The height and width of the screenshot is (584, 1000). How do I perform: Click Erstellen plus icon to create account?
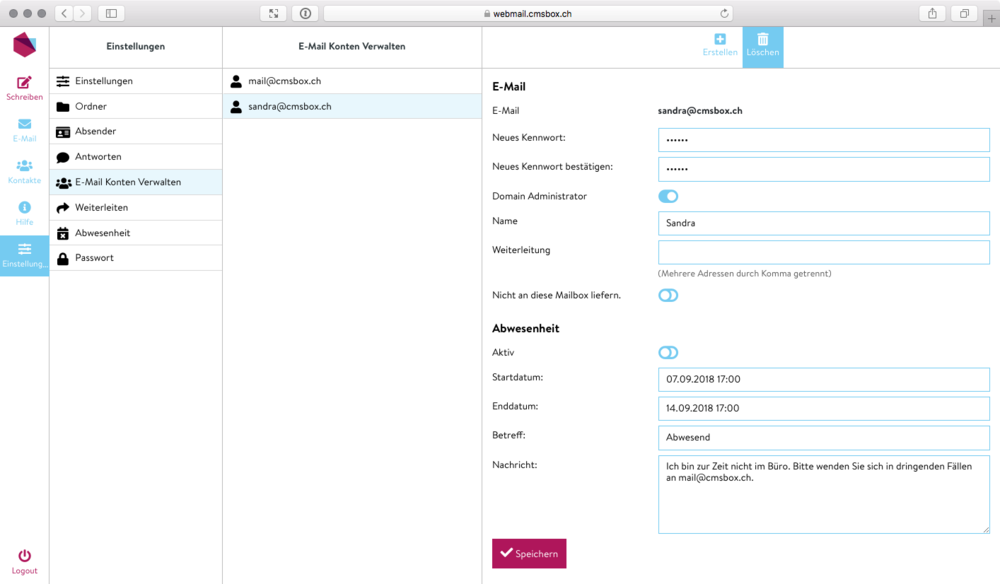coord(720,40)
